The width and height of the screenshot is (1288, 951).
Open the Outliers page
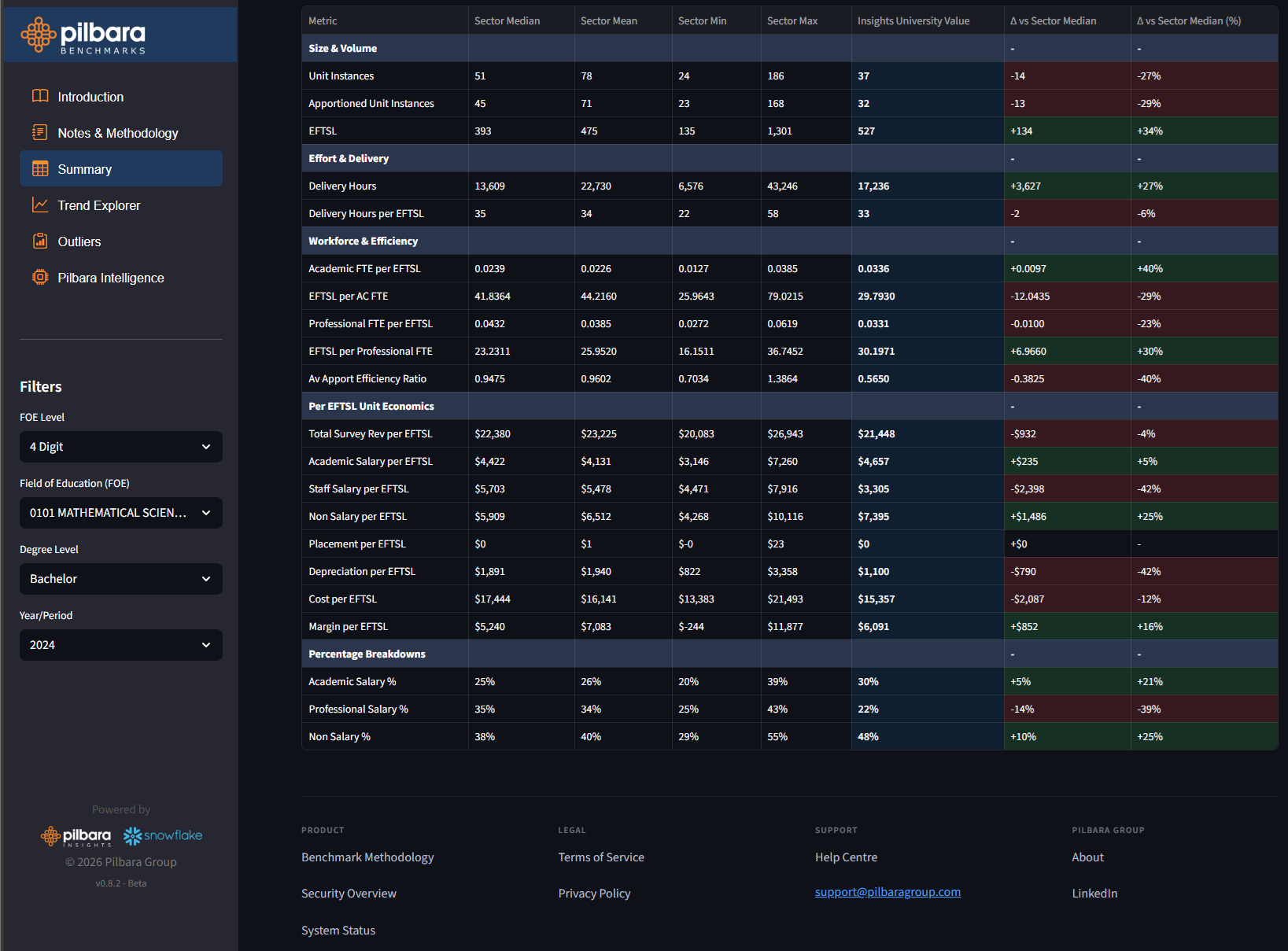(x=79, y=241)
